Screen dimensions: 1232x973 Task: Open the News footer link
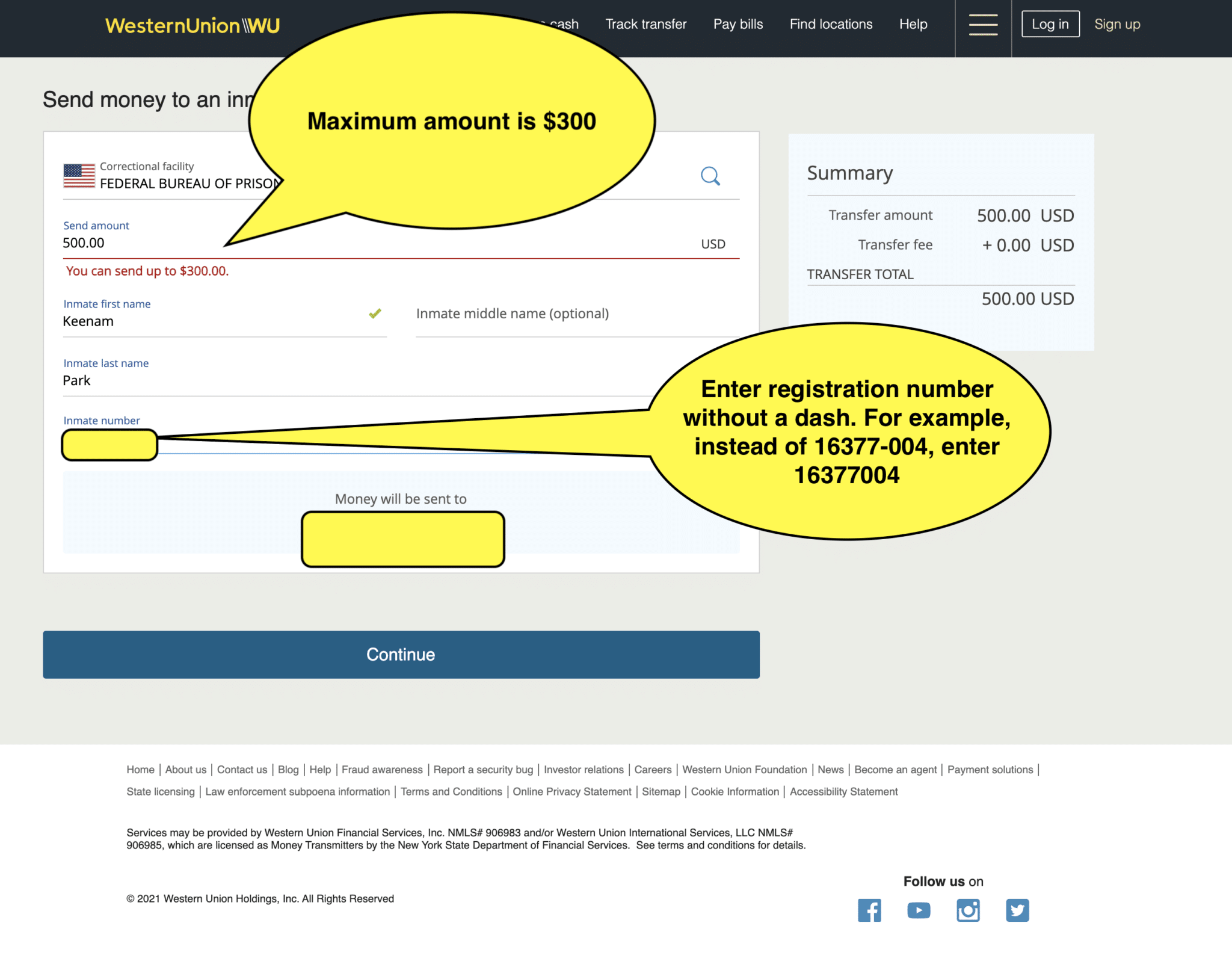pyautogui.click(x=831, y=770)
